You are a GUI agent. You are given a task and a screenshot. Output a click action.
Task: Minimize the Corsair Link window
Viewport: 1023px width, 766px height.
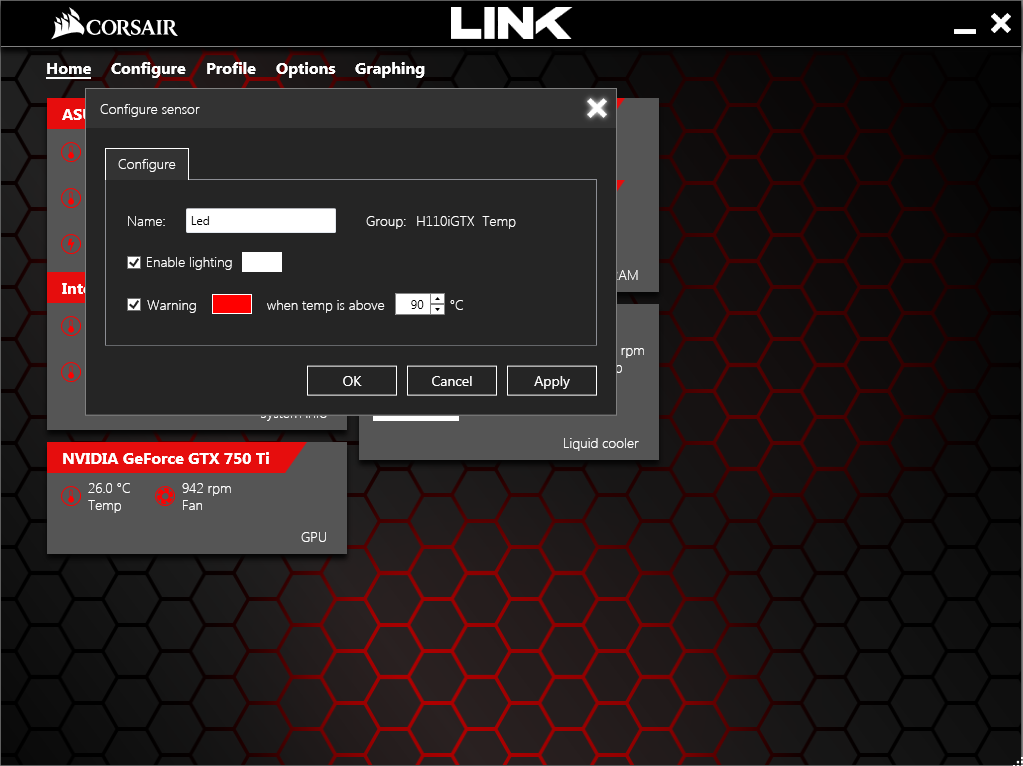tap(964, 31)
